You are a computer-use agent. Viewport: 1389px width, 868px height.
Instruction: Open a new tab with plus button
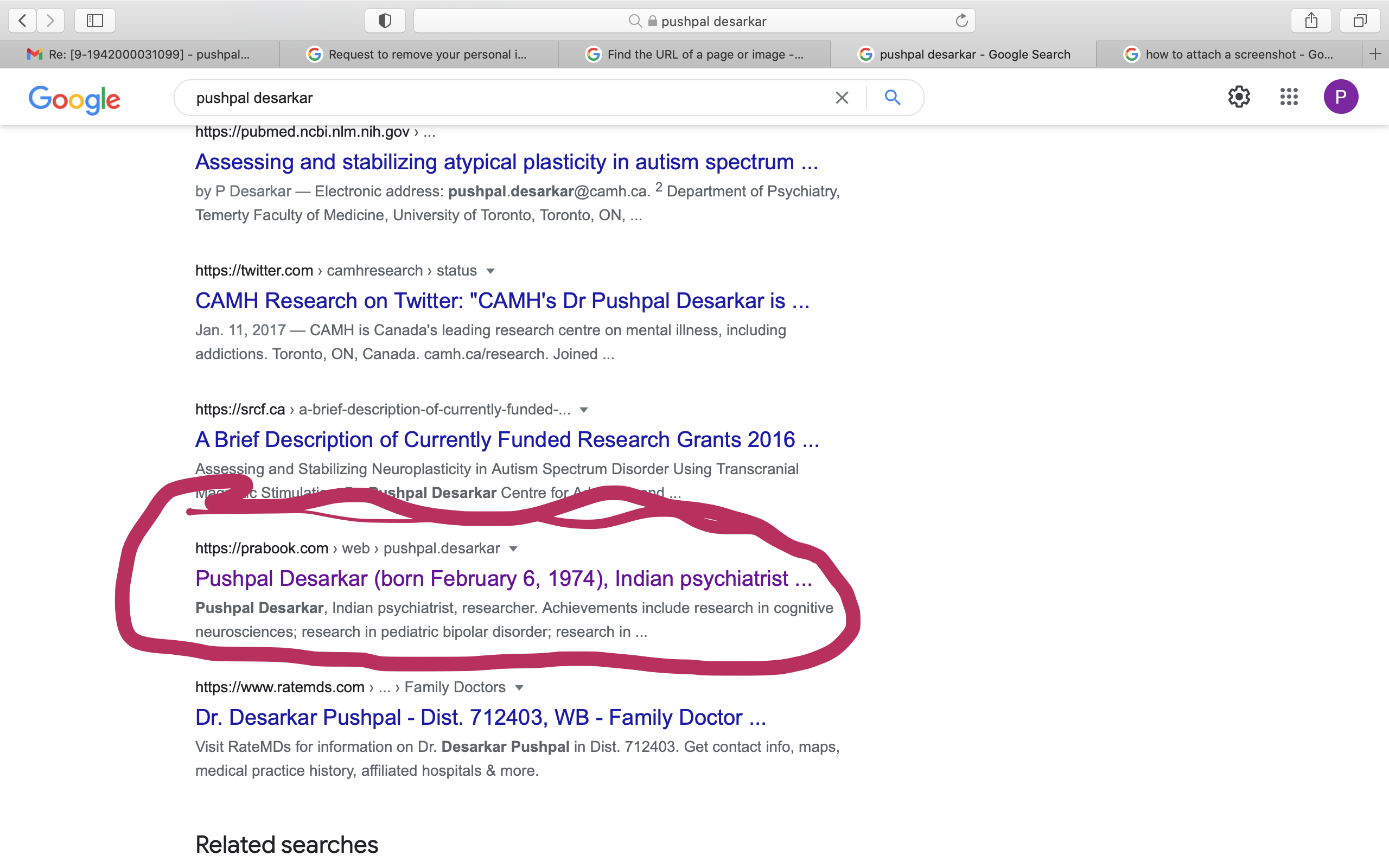point(1375,54)
